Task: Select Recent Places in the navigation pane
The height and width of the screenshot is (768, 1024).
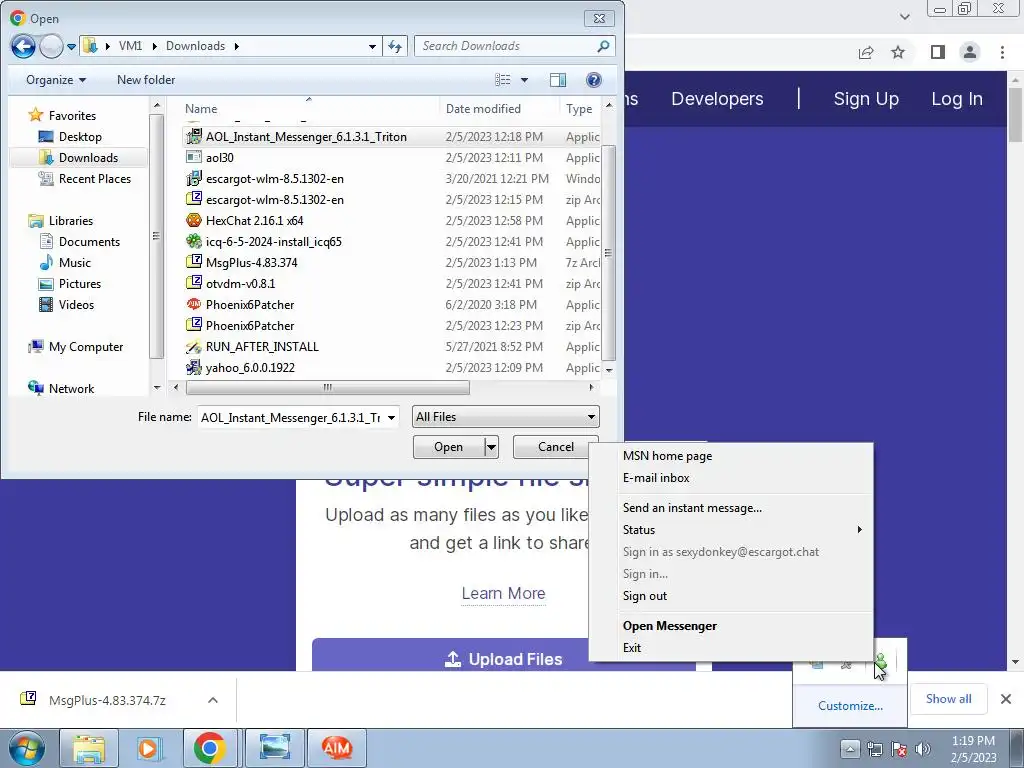Action: coord(95,179)
